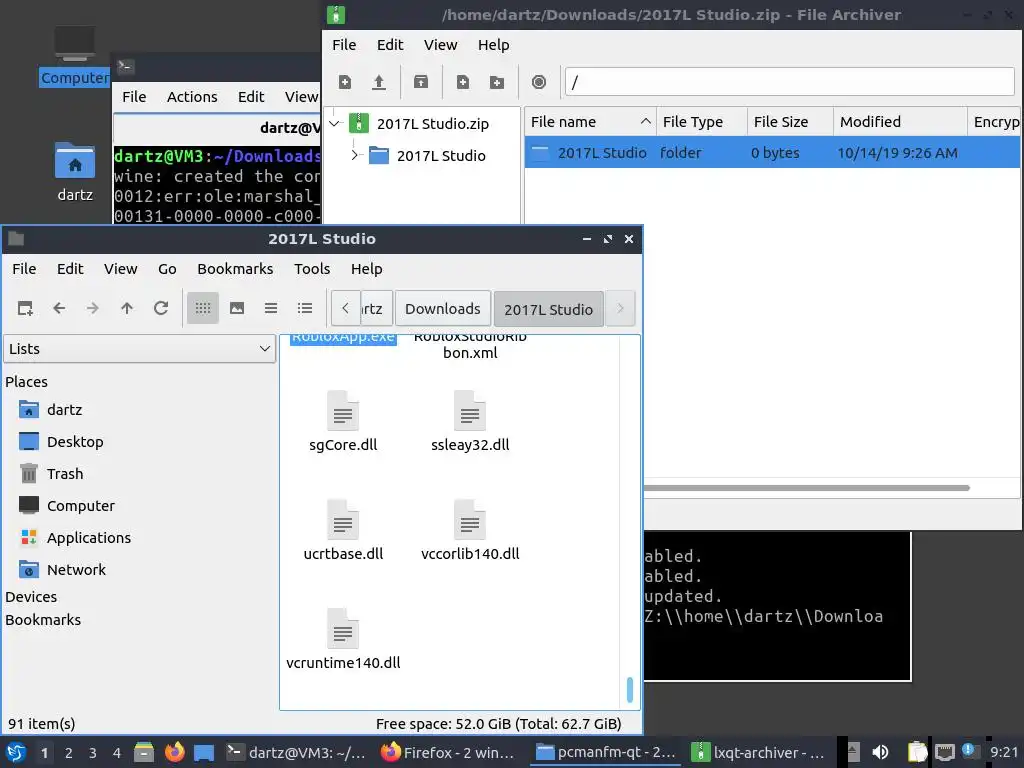Open the Bookmarks menu in file manager
Image resolution: width=1024 pixels, height=768 pixels.
point(235,269)
